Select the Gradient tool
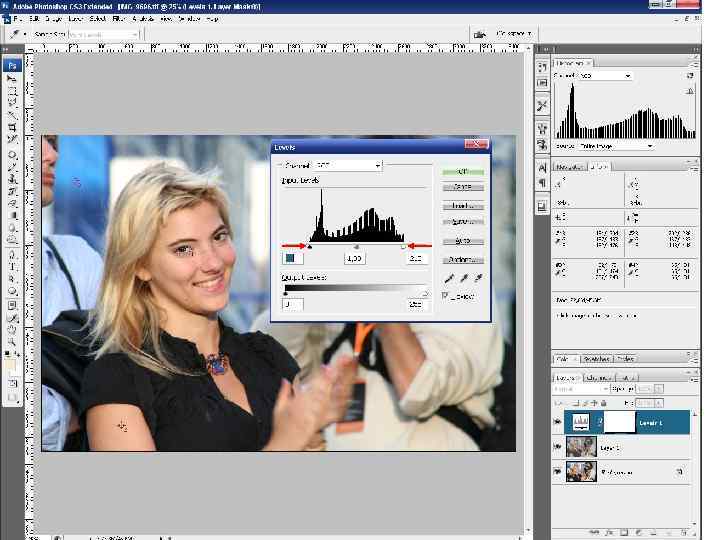This screenshot has width=720, height=540. (x=12, y=215)
